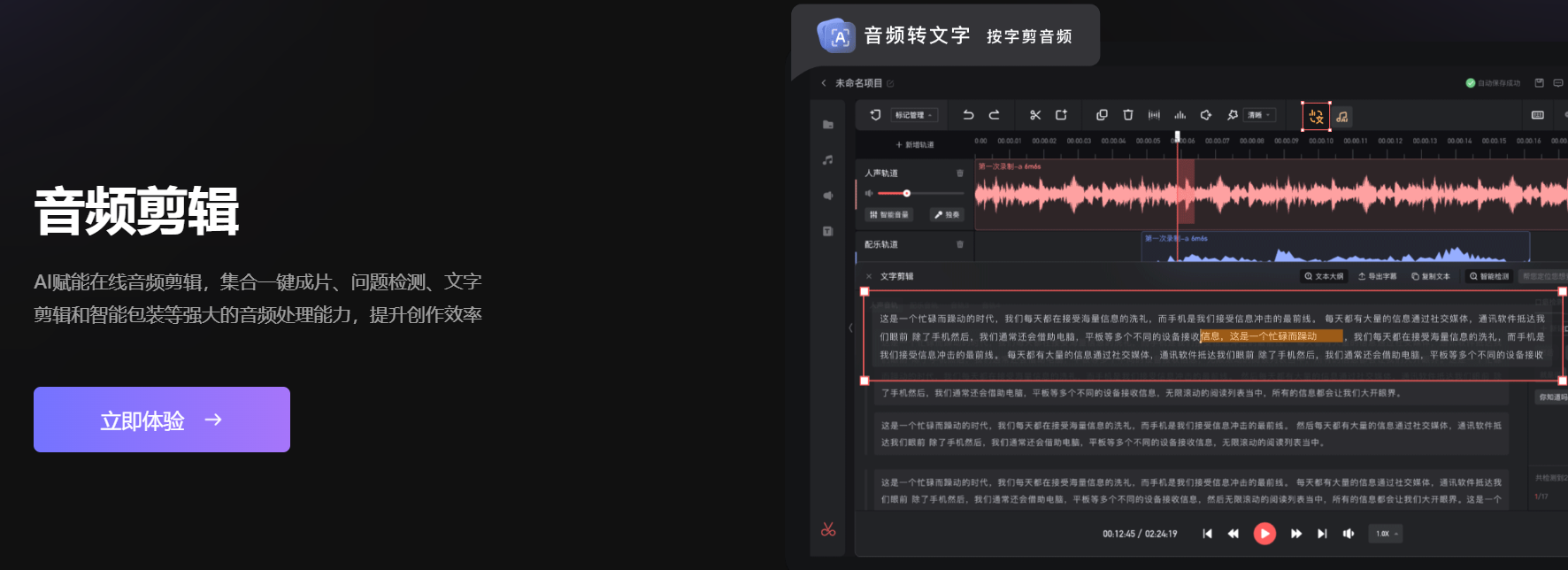Click 复制文本 copy text button
Image resolution: width=1568 pixels, height=570 pixels.
tap(1431, 276)
